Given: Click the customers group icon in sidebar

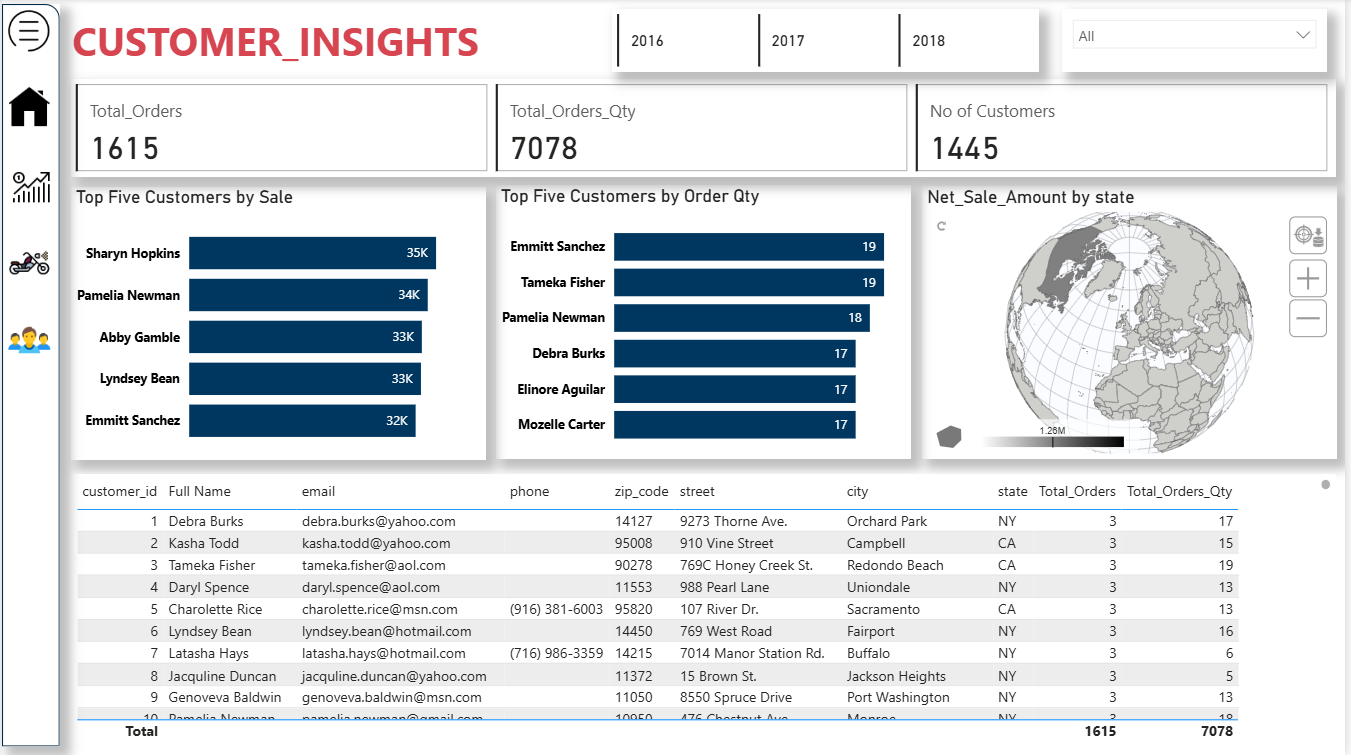Looking at the screenshot, I should pos(29,340).
